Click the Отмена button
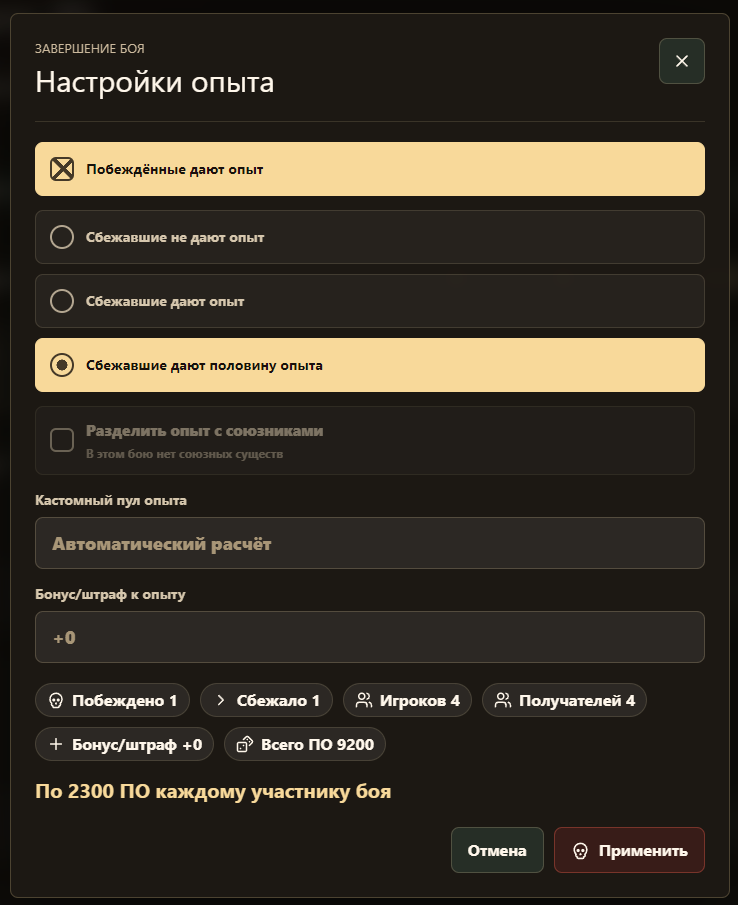The image size is (738, 905). [497, 850]
